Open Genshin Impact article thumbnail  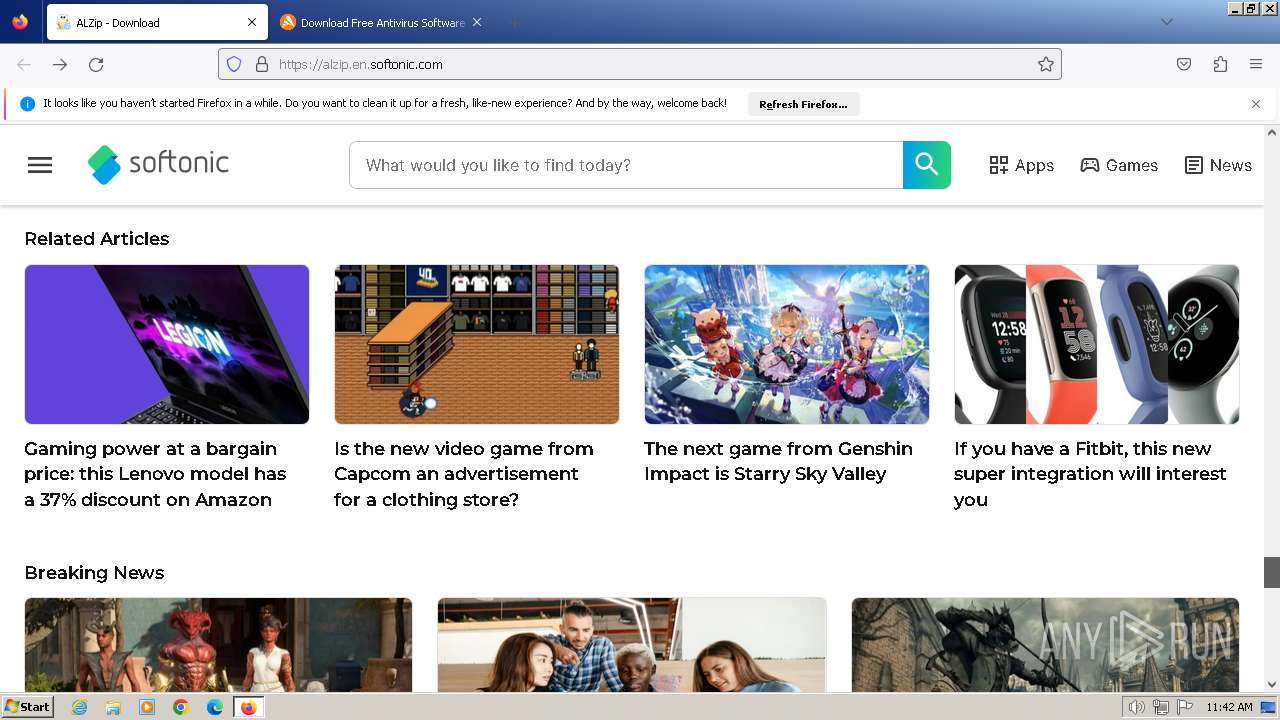pyautogui.click(x=787, y=344)
